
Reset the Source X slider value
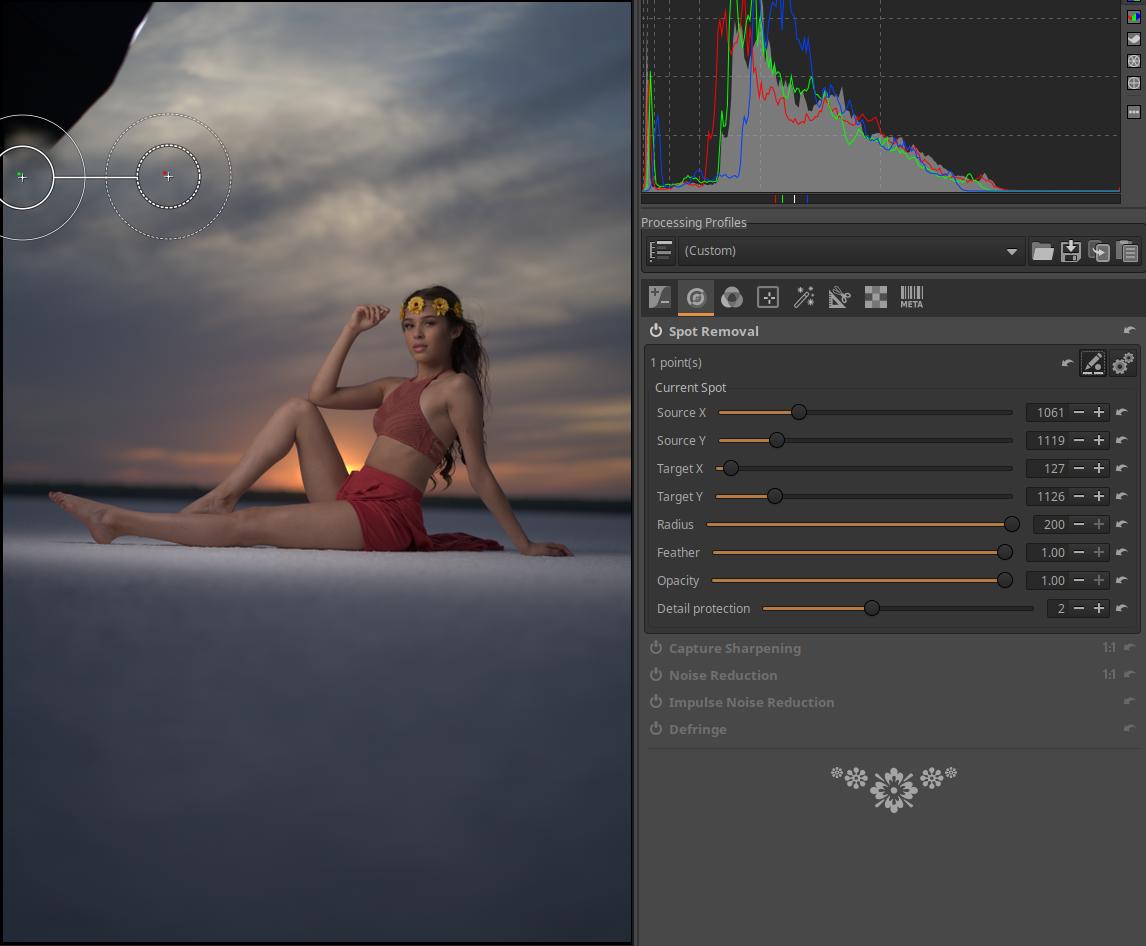click(x=1122, y=412)
